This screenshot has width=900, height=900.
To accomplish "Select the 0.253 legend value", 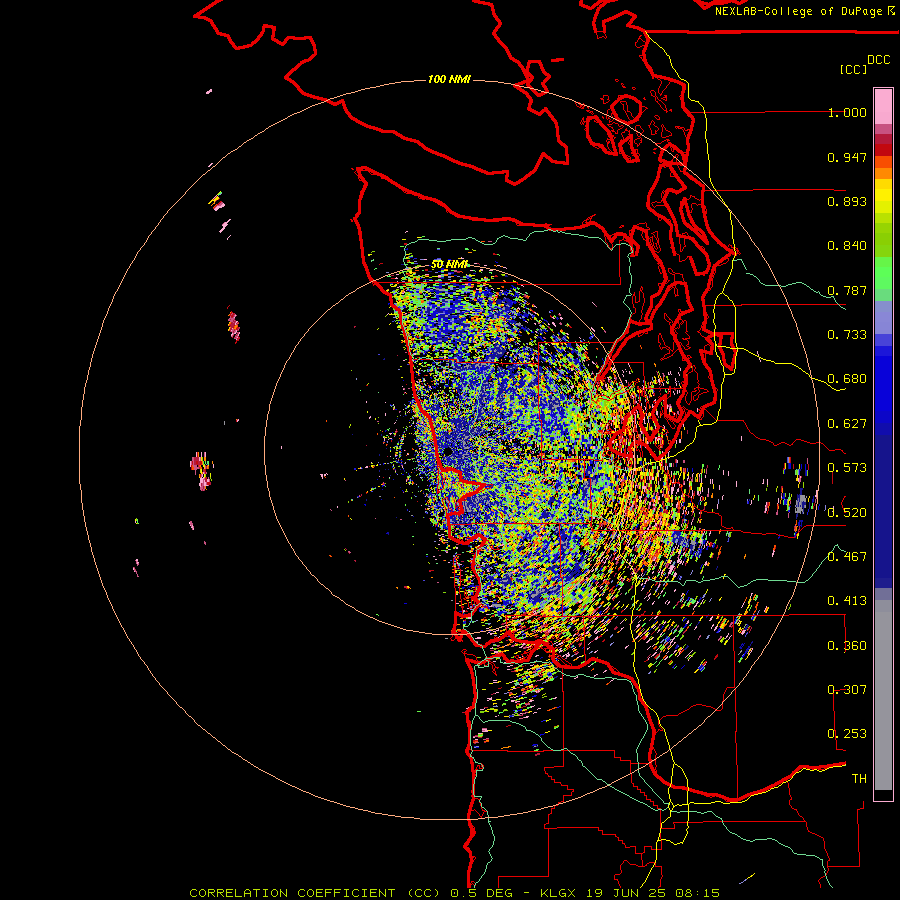I will point(847,734).
